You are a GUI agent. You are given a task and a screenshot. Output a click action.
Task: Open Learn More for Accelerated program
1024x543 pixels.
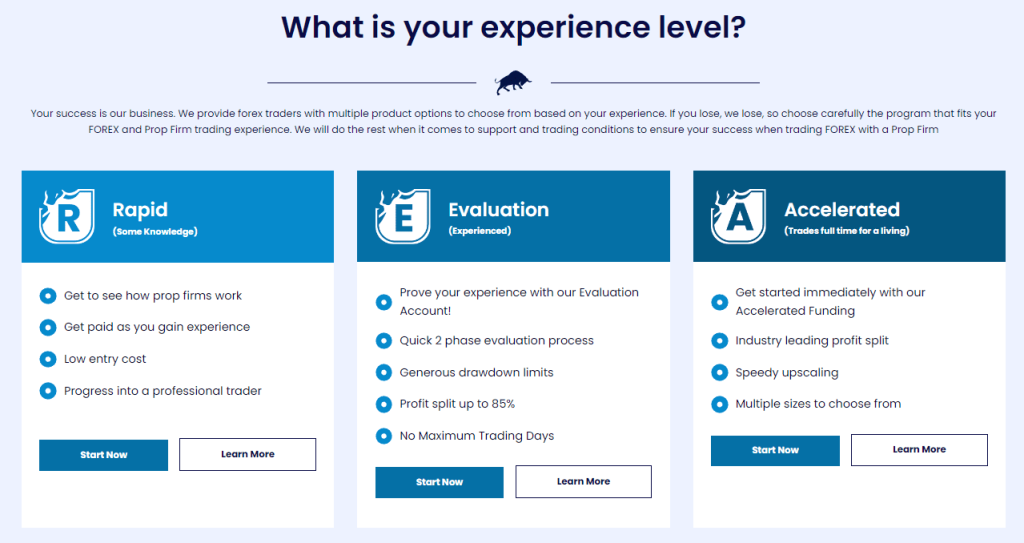(919, 450)
